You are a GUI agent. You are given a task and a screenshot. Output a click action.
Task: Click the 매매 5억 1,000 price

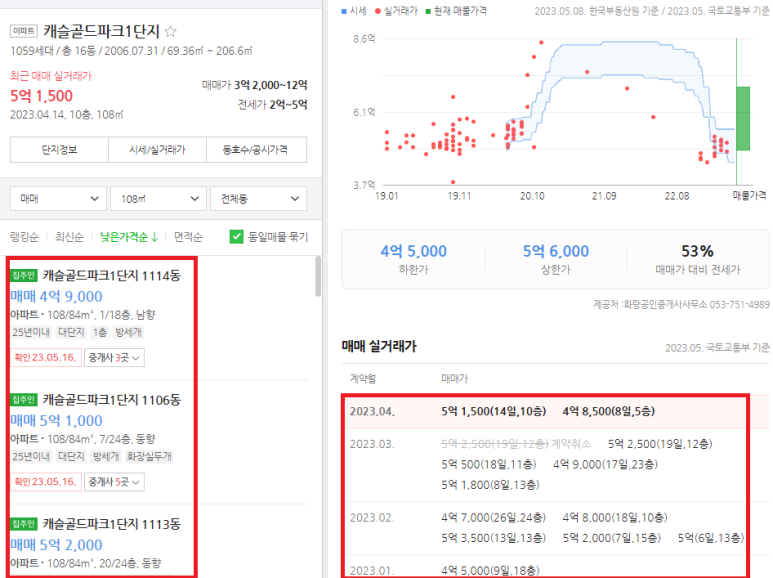point(56,421)
